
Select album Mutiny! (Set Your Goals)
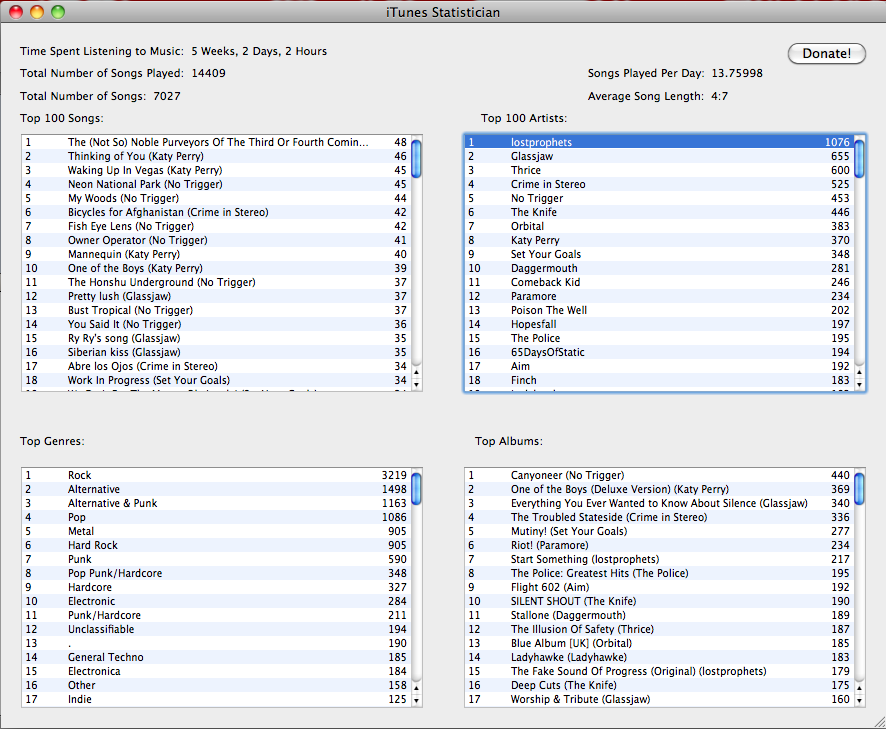(659, 531)
